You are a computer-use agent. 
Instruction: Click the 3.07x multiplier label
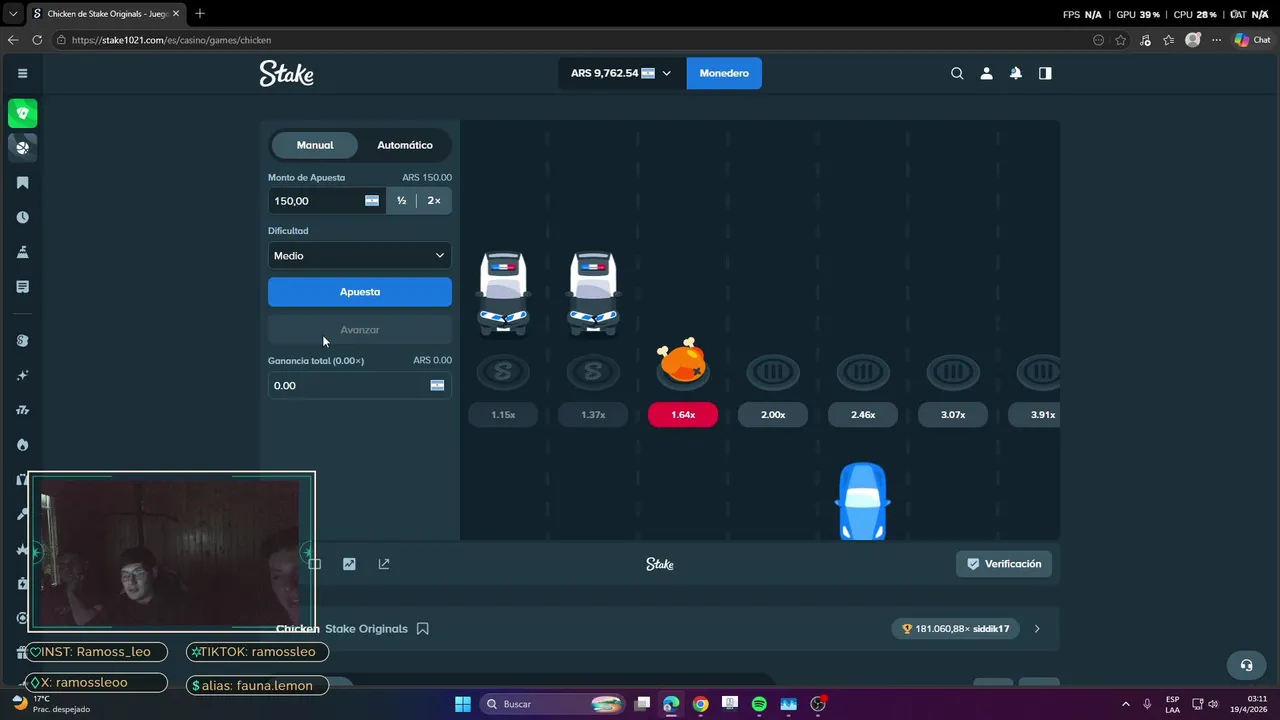click(x=953, y=414)
